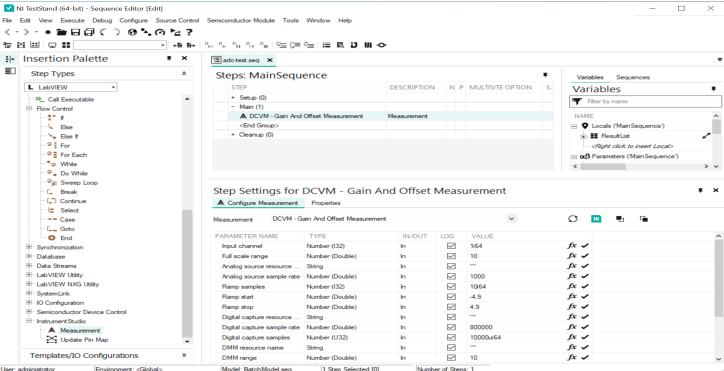724x371 pixels.
Task: Toggle Log checkbox for Ramp samples
Action: tap(452, 286)
